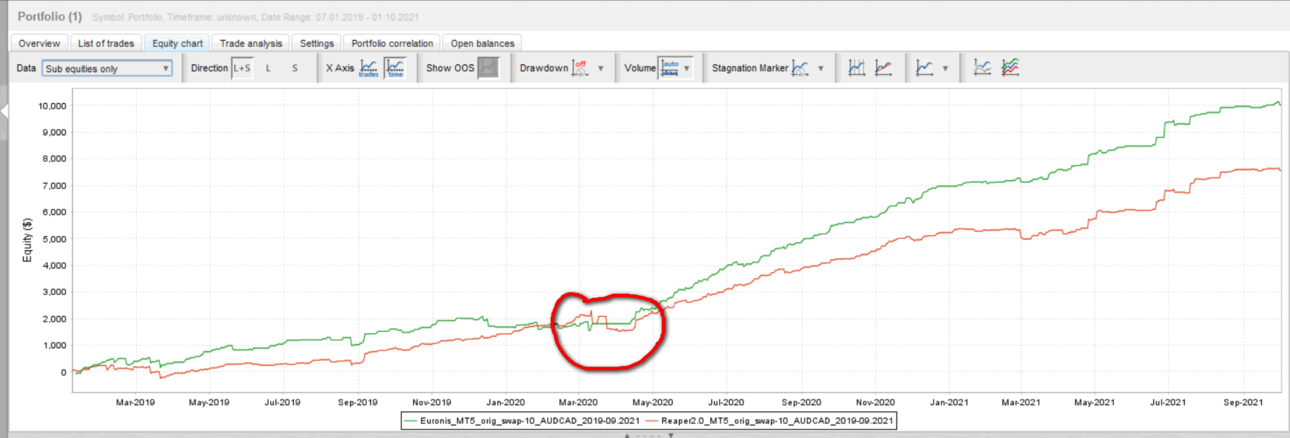This screenshot has width=1290, height=438.
Task: Click the collapse arrow on the left edge
Action: pyautogui.click(x=4, y=112)
